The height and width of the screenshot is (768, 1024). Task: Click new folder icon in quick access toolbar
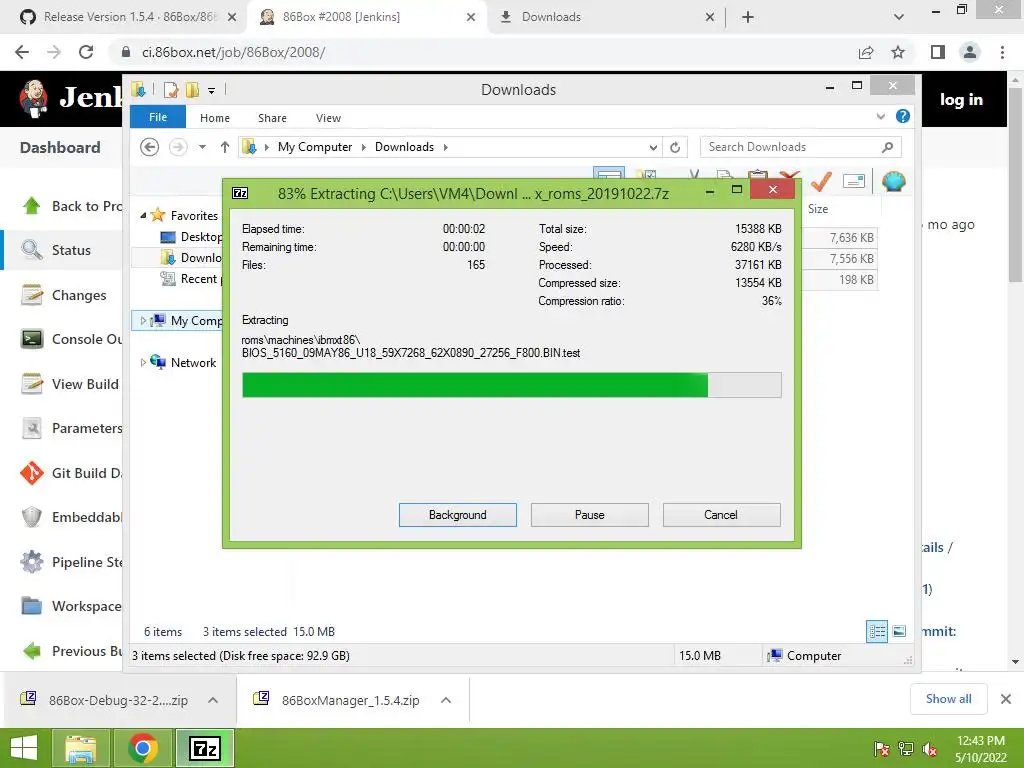tap(192, 89)
